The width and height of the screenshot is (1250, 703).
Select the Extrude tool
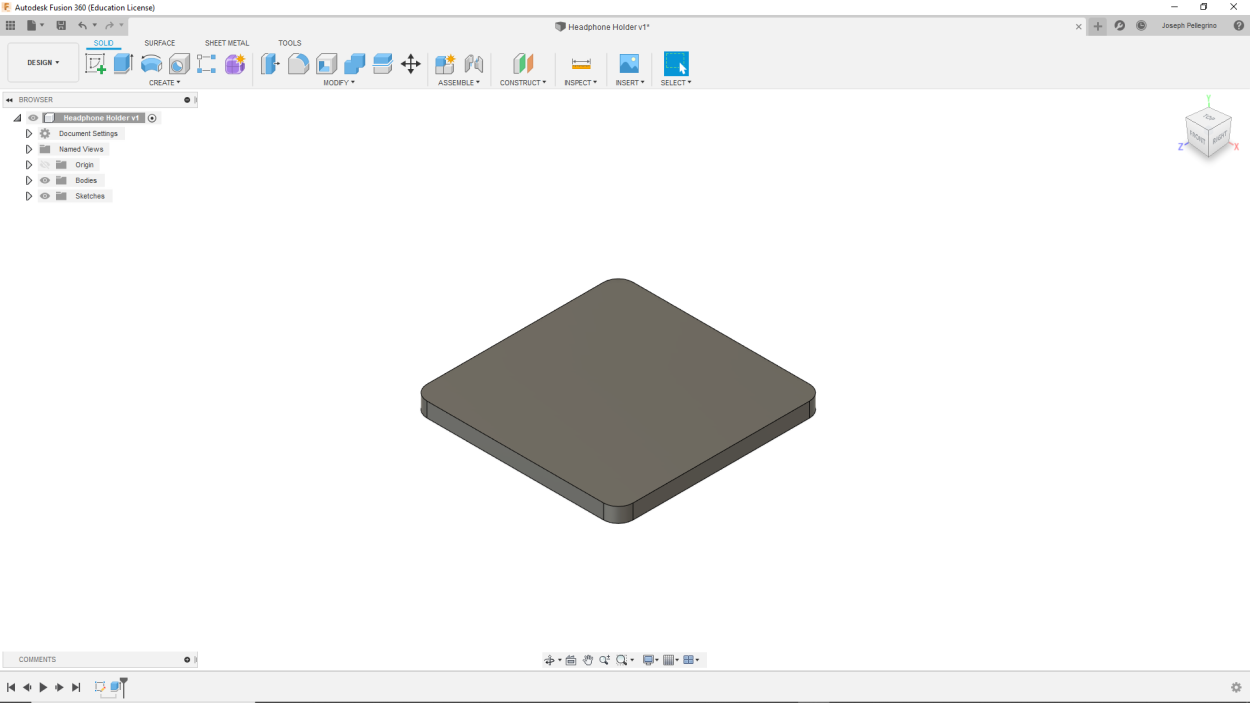point(122,62)
